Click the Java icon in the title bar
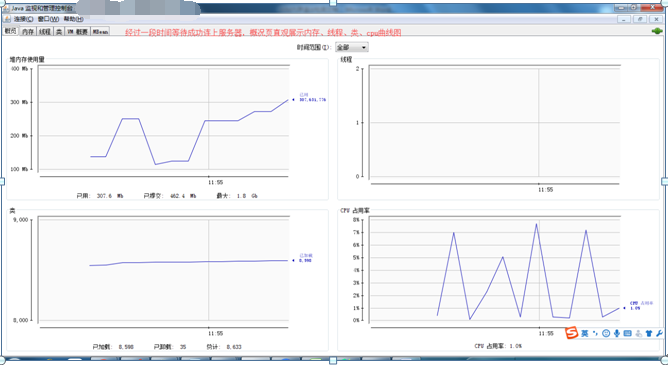668x365 pixels. pyautogui.click(x=7, y=8)
